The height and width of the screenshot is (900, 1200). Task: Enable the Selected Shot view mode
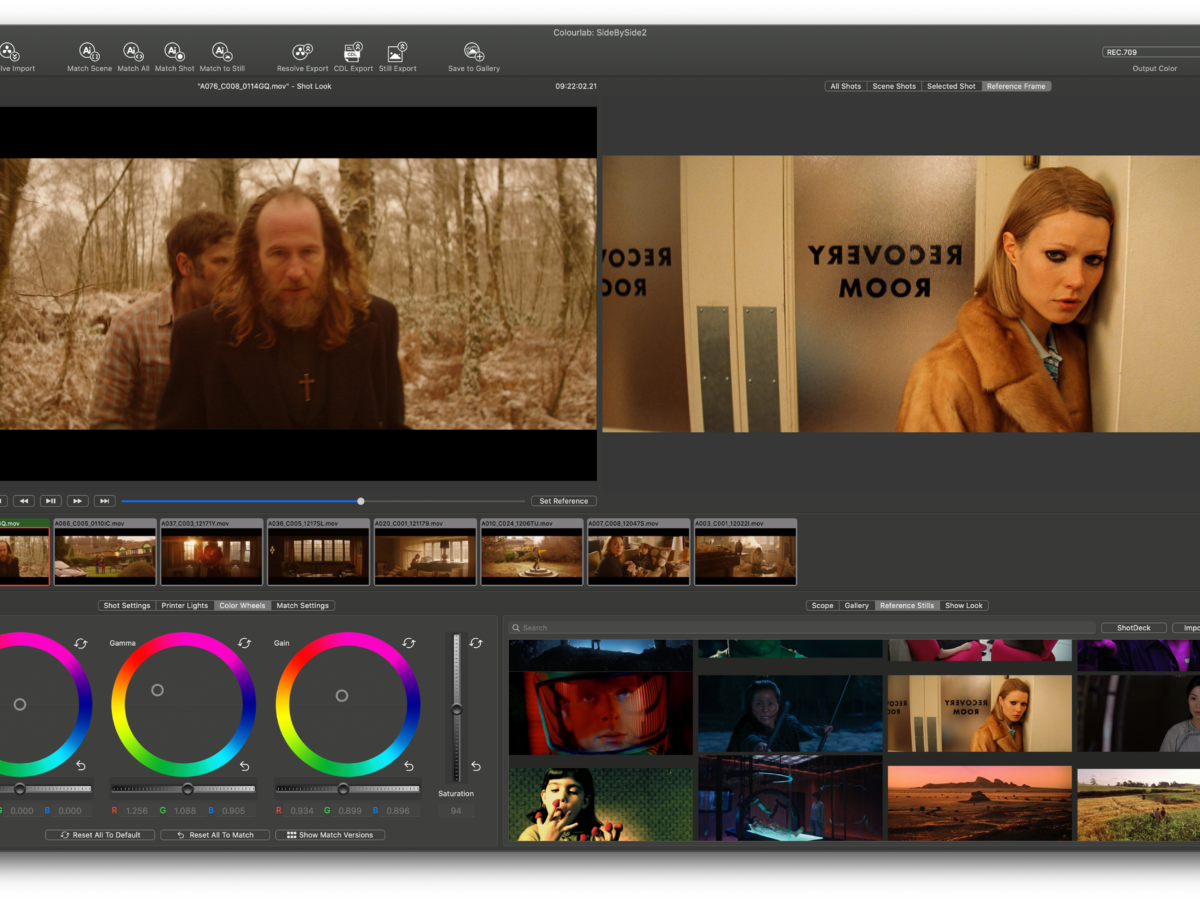[x=951, y=86]
